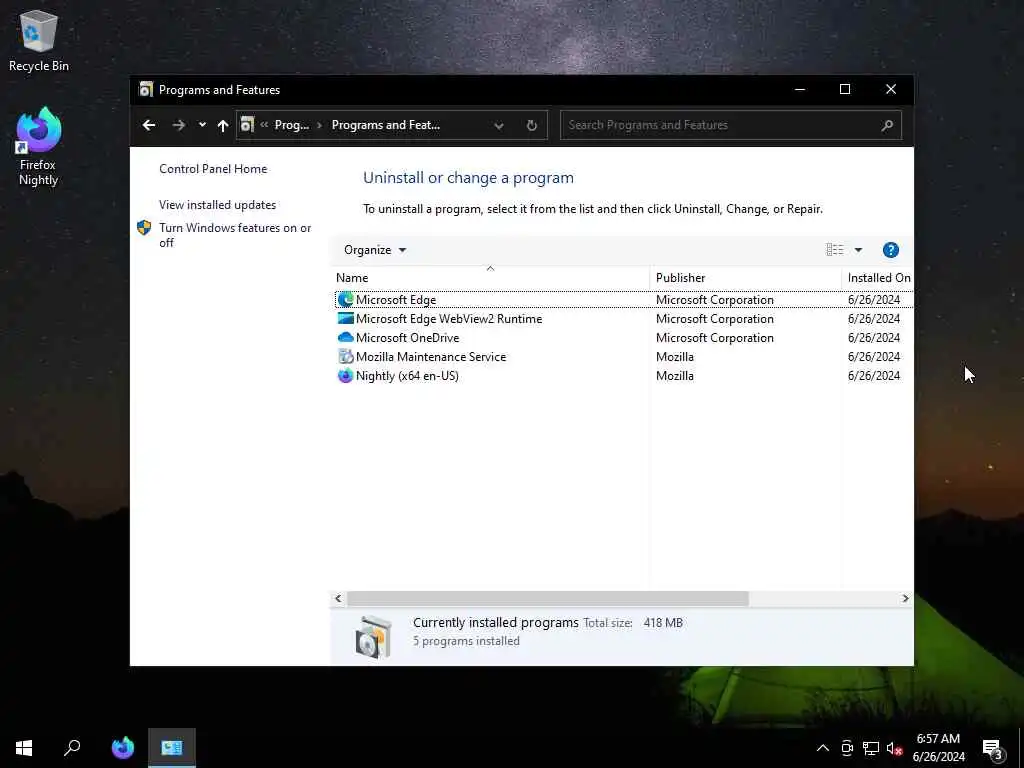Open the recent locations dropdown arrow

[x=202, y=125]
